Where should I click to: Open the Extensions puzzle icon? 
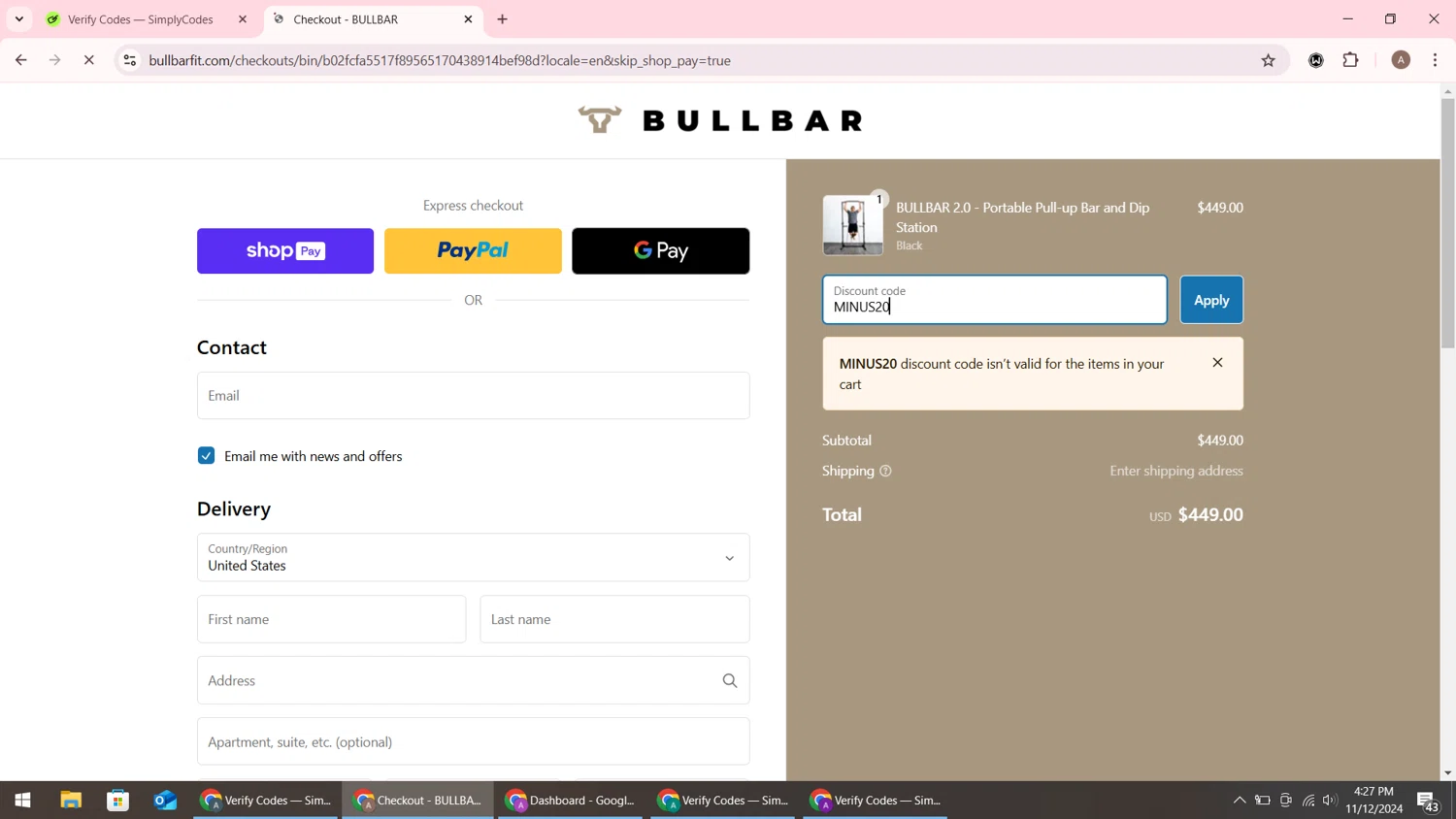1350,60
